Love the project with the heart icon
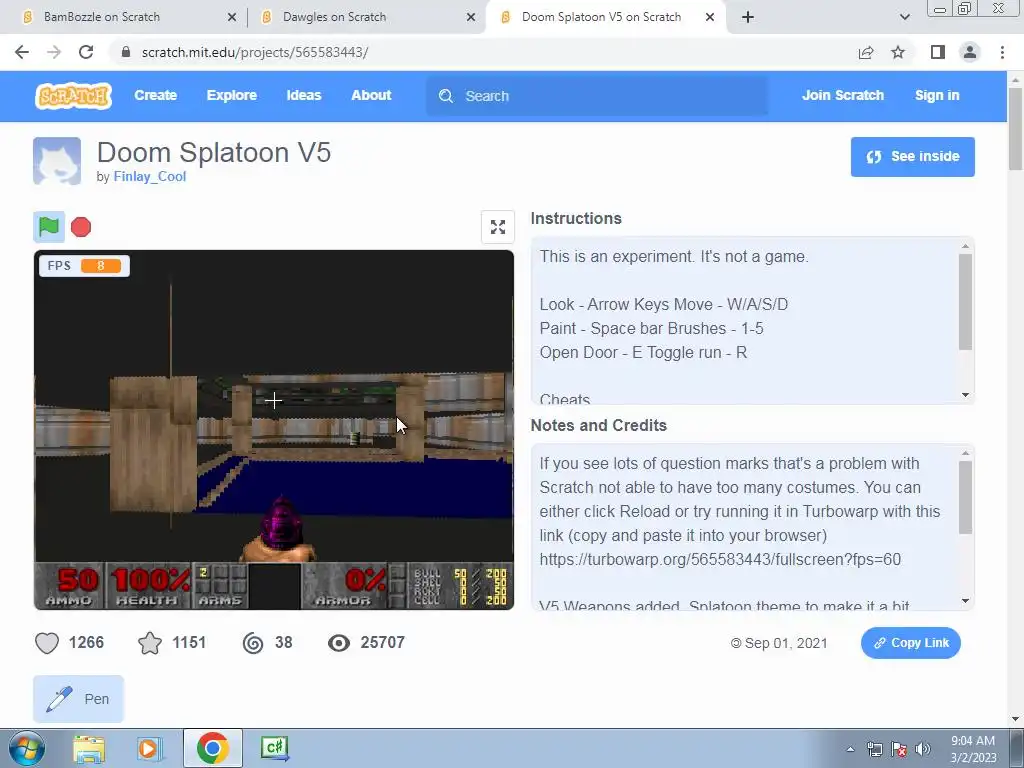The width and height of the screenshot is (1024, 768). point(47,643)
